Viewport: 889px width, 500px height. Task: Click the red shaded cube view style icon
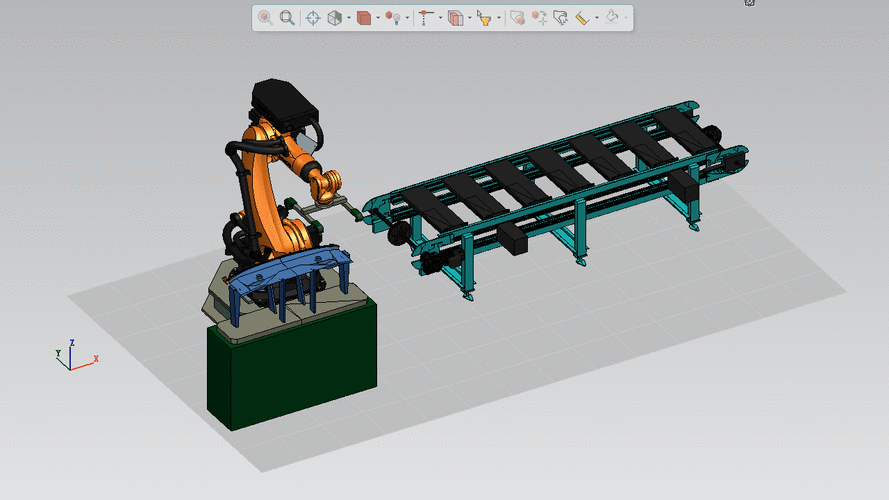point(364,18)
